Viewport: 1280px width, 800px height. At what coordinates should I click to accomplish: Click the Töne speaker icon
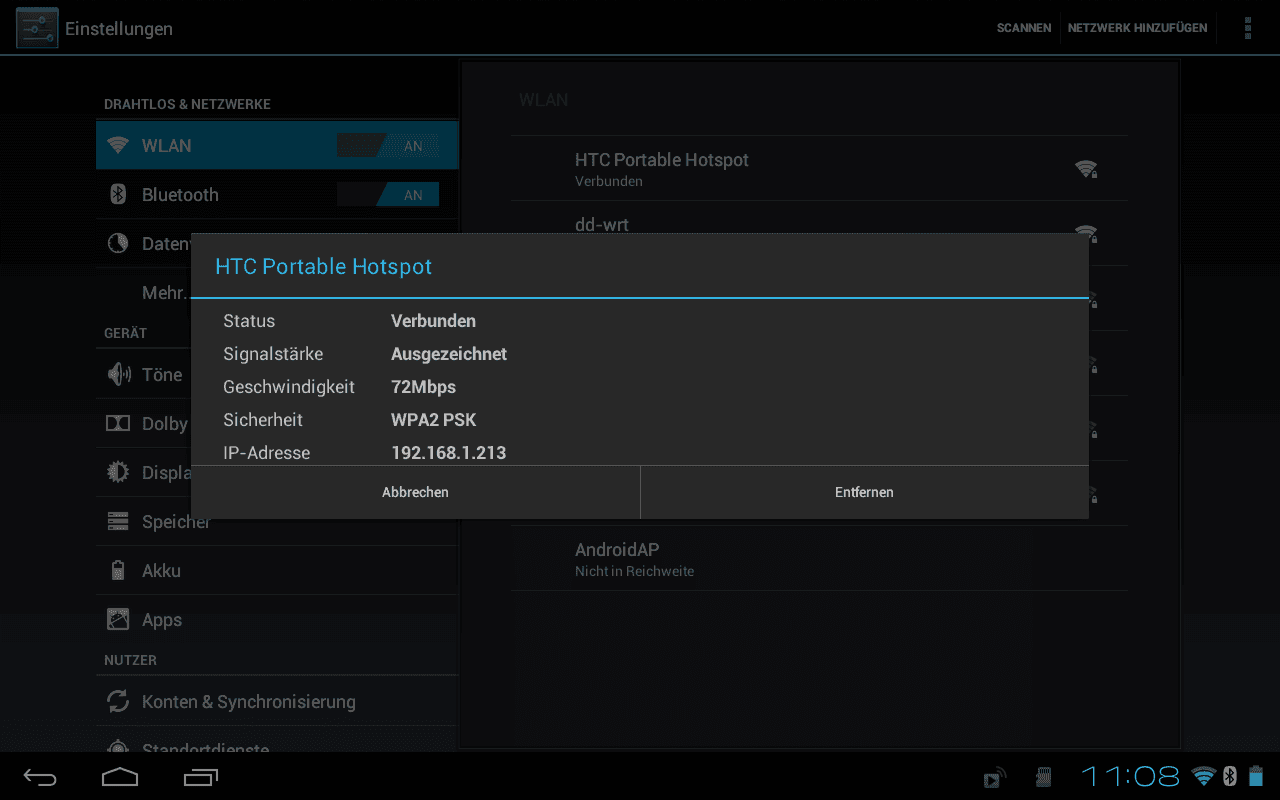(x=118, y=375)
